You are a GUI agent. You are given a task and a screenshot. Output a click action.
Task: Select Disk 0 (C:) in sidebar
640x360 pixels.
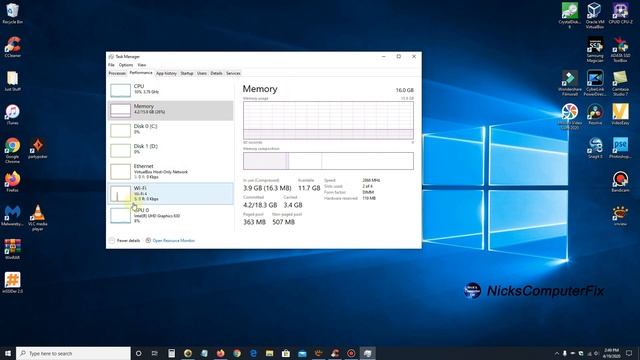pos(171,130)
